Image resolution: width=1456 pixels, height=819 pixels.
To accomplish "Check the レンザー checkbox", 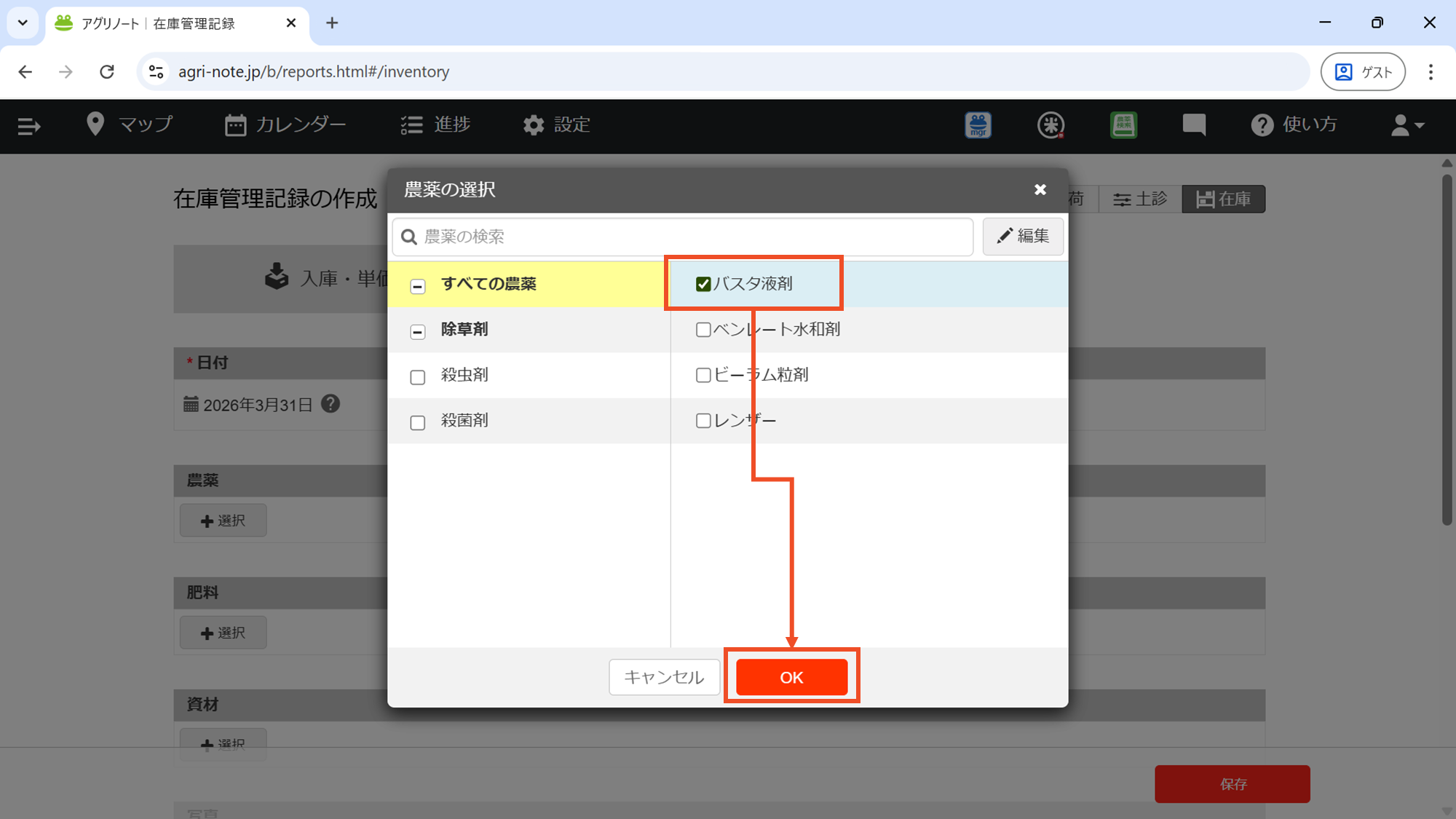I will (703, 421).
